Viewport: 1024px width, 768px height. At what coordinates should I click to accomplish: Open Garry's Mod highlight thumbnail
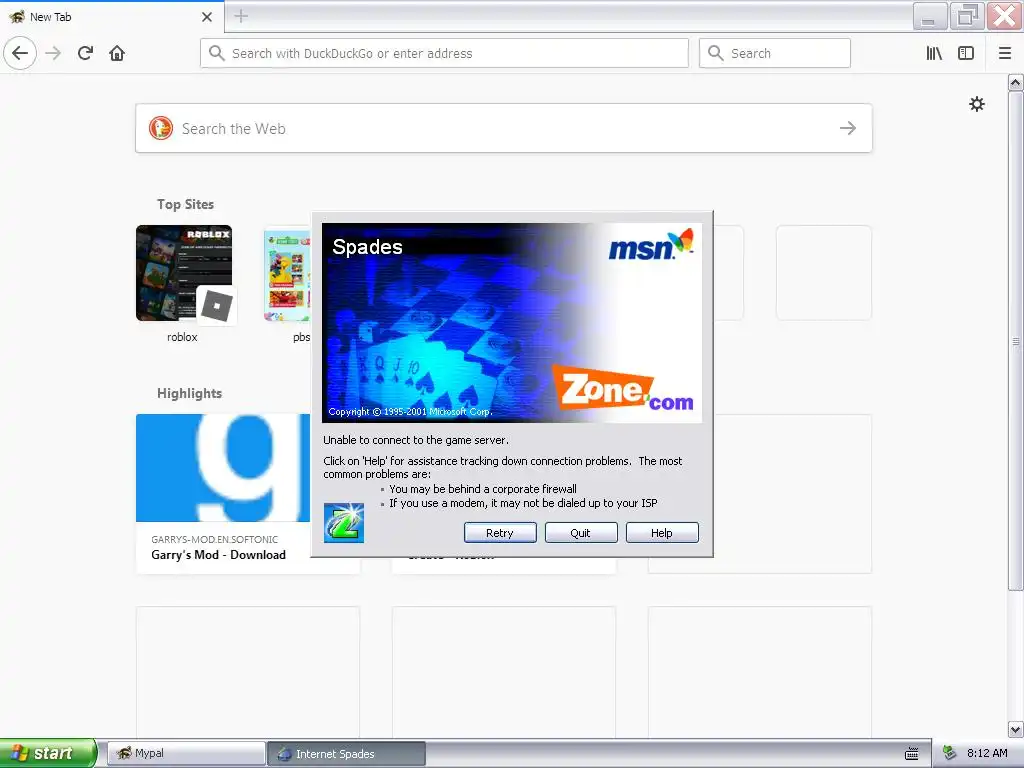223,468
